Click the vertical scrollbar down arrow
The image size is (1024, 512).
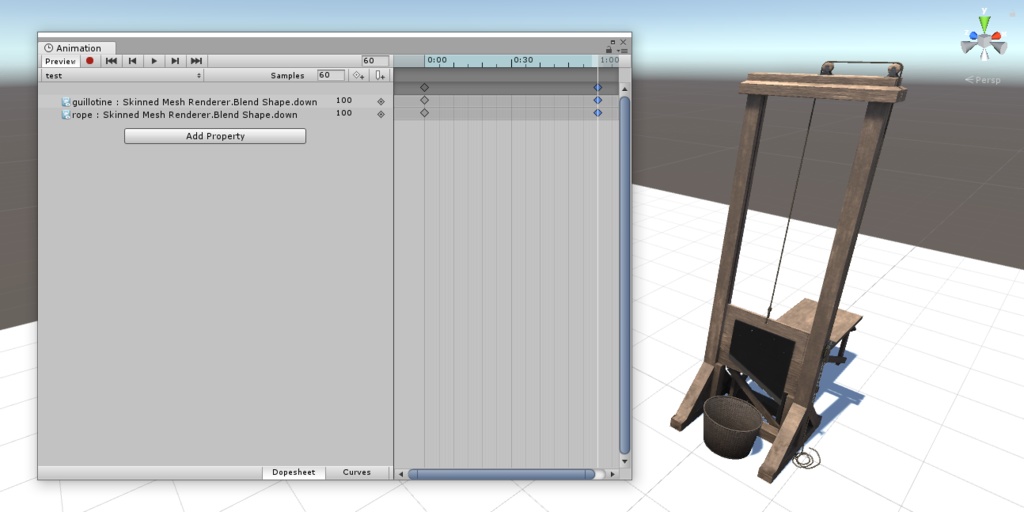[625, 461]
